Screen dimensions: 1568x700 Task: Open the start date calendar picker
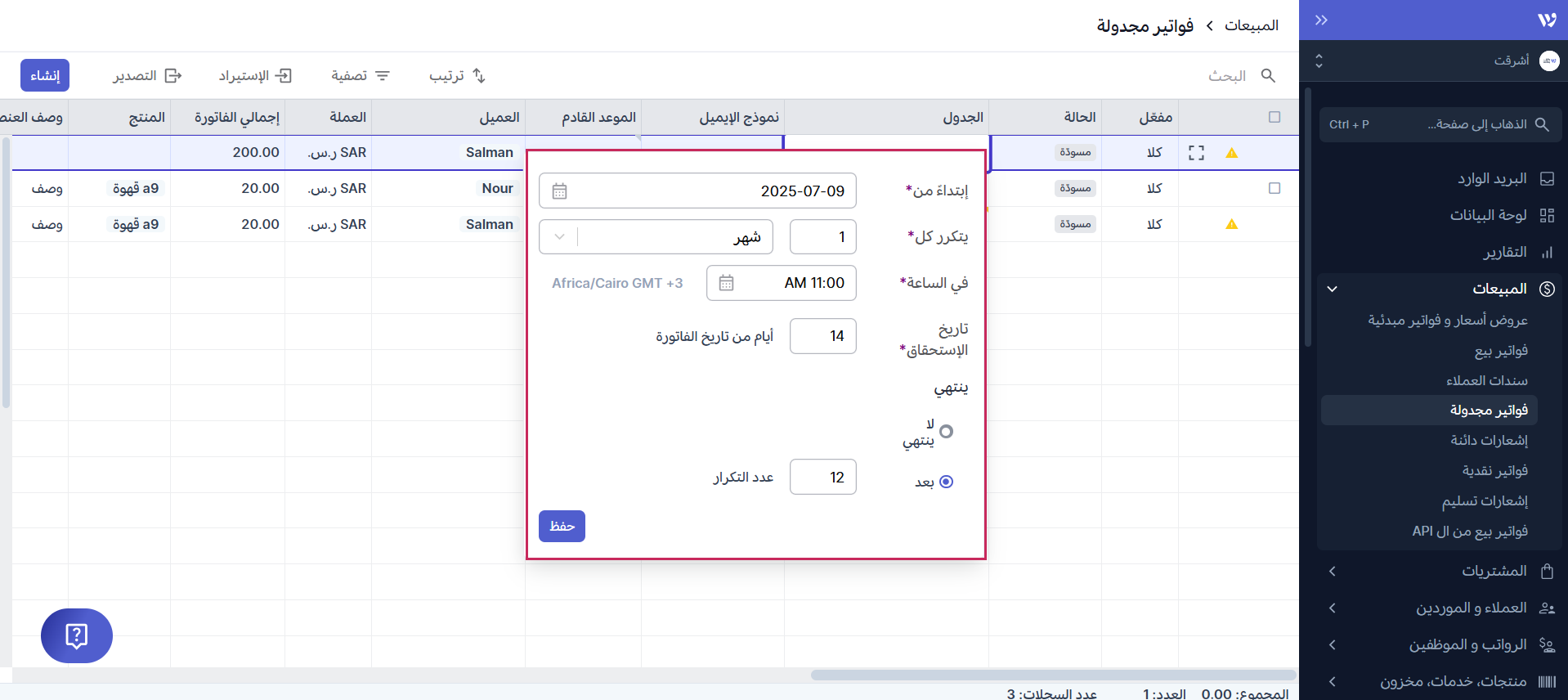[559, 191]
